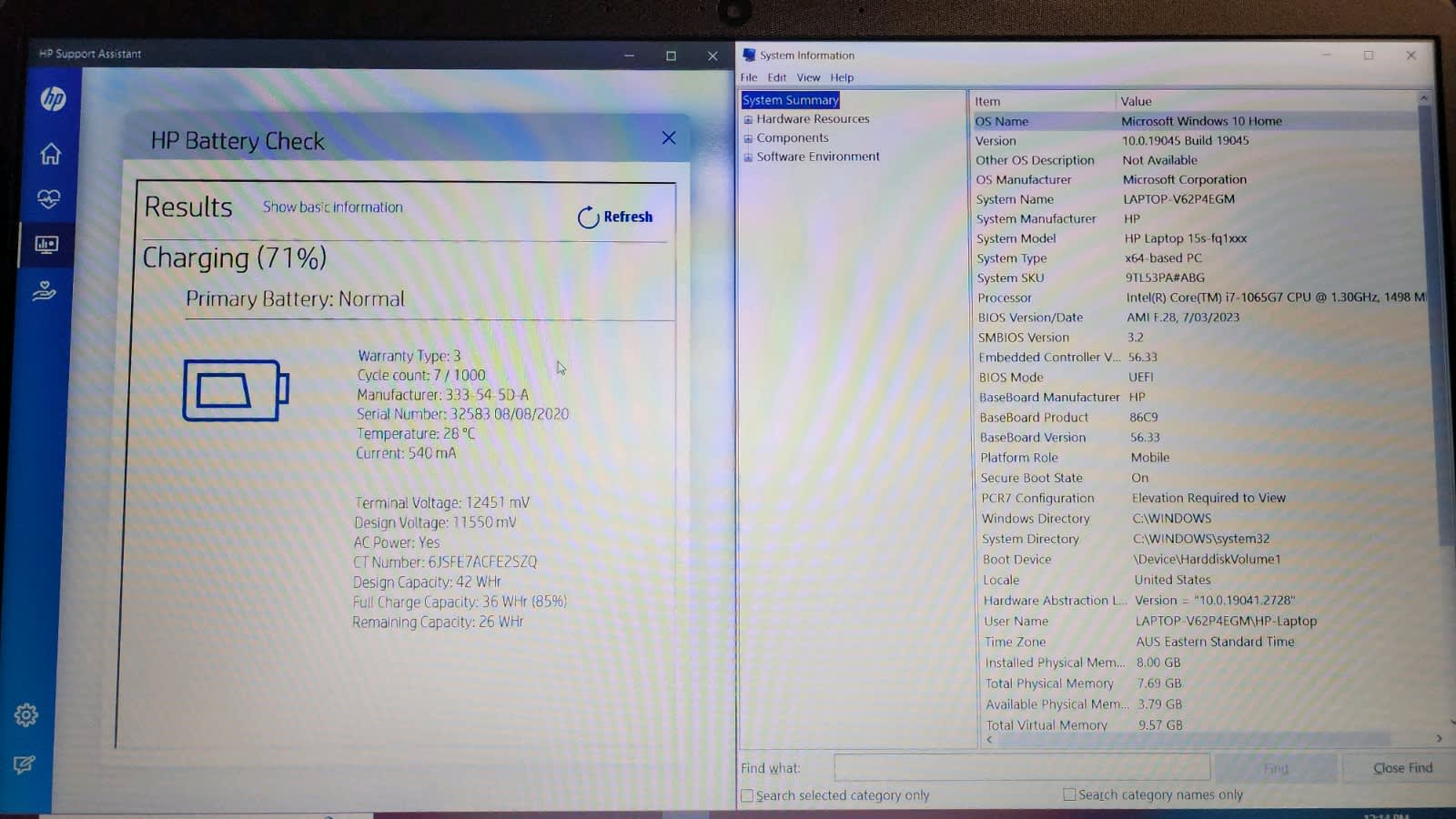Image resolution: width=1456 pixels, height=819 pixels.
Task: Open the settings gear in HP sidebar
Action: (x=25, y=715)
